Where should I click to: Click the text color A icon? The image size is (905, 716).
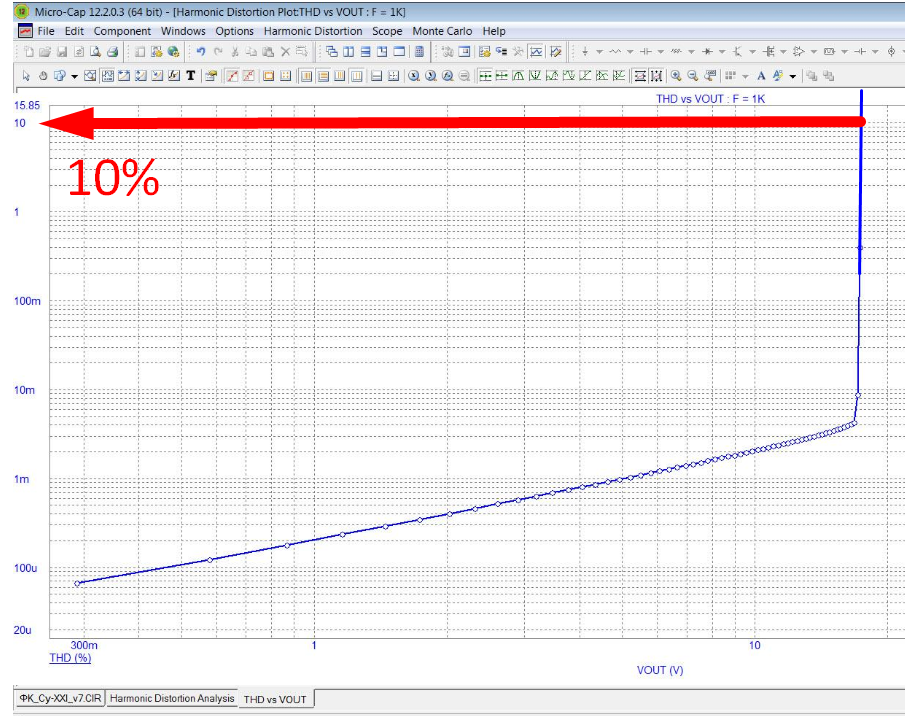(x=778, y=76)
